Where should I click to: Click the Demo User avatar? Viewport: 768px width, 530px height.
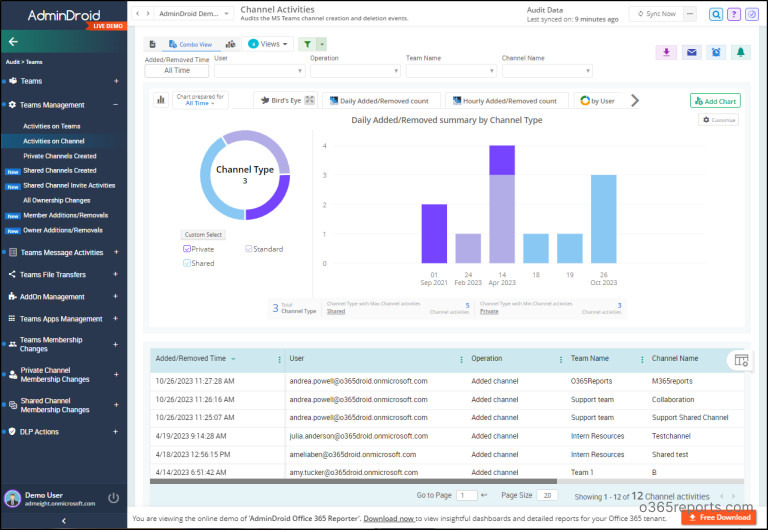[x=12, y=499]
